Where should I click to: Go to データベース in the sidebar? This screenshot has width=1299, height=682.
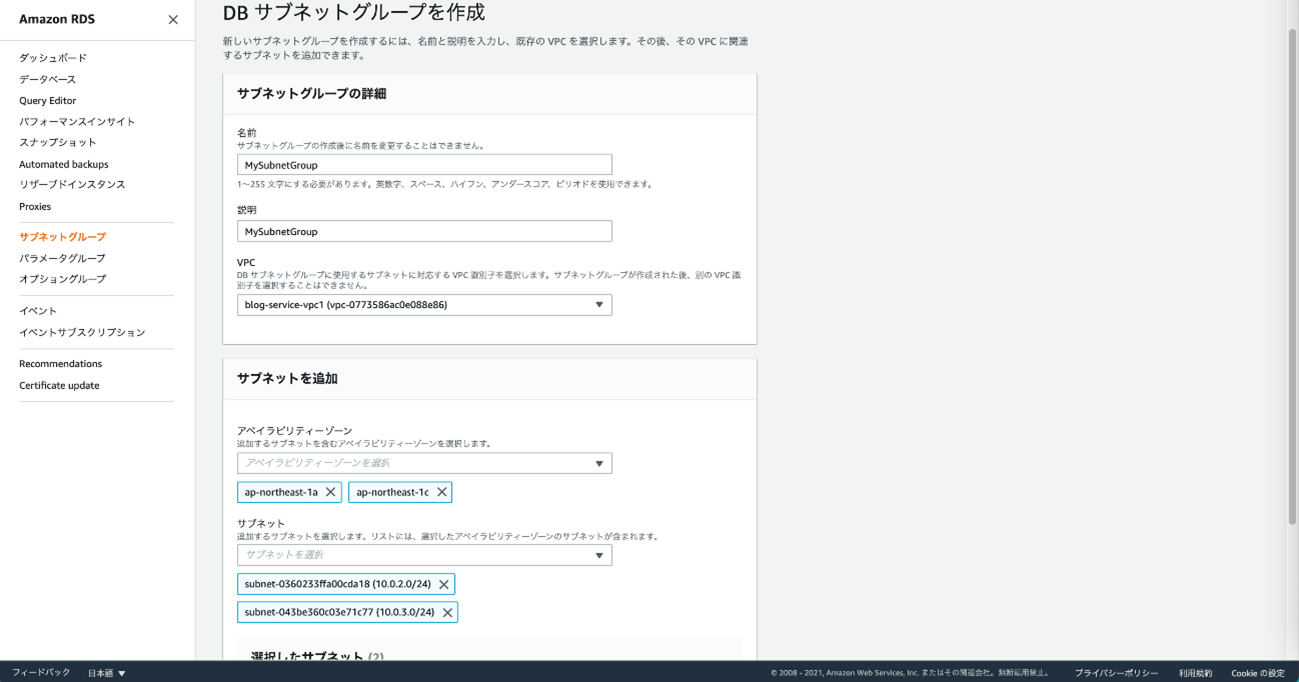[x=47, y=79]
